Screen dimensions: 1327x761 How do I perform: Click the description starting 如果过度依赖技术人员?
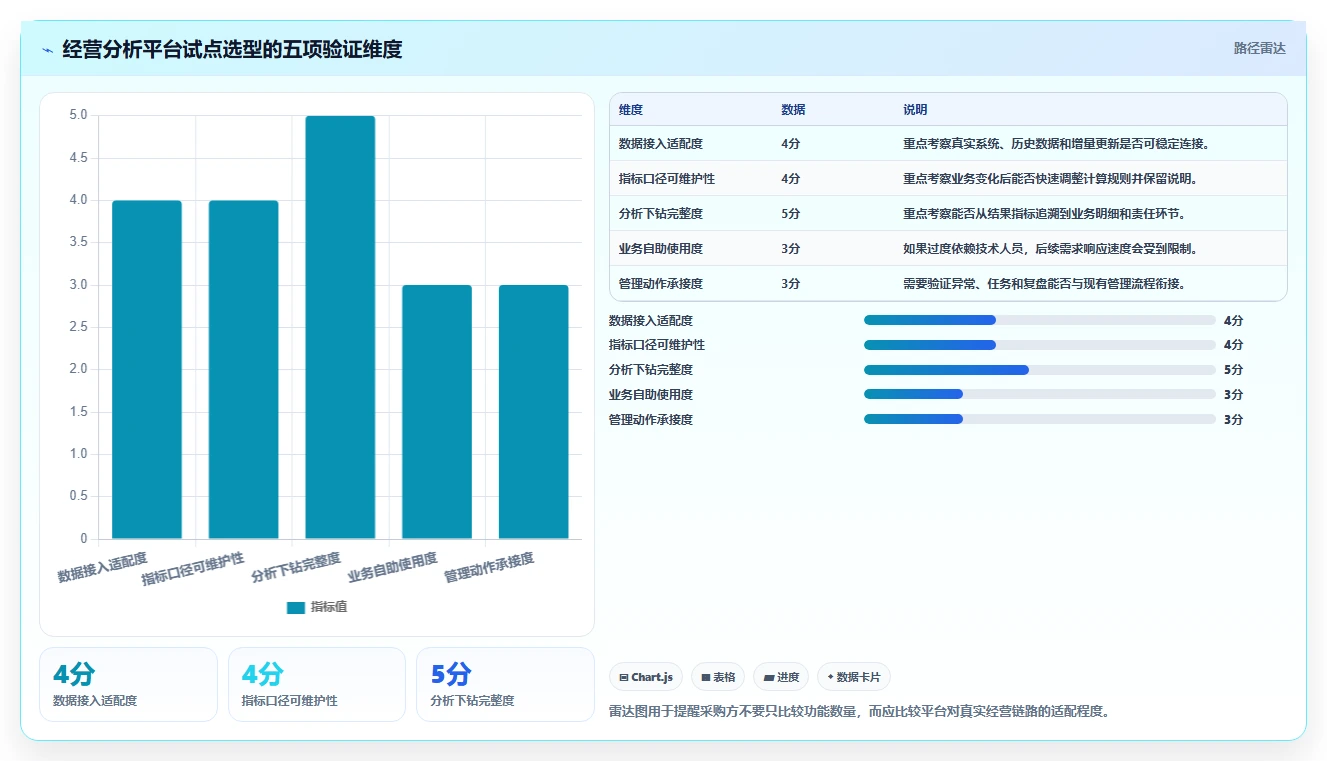pyautogui.click(x=1051, y=249)
